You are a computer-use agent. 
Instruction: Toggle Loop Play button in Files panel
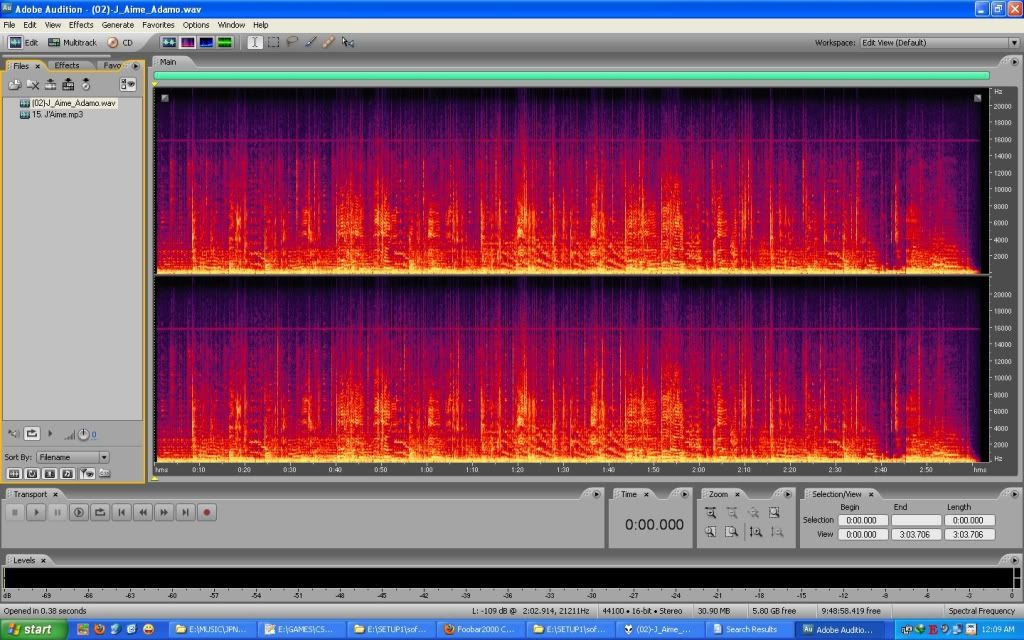tap(31, 433)
